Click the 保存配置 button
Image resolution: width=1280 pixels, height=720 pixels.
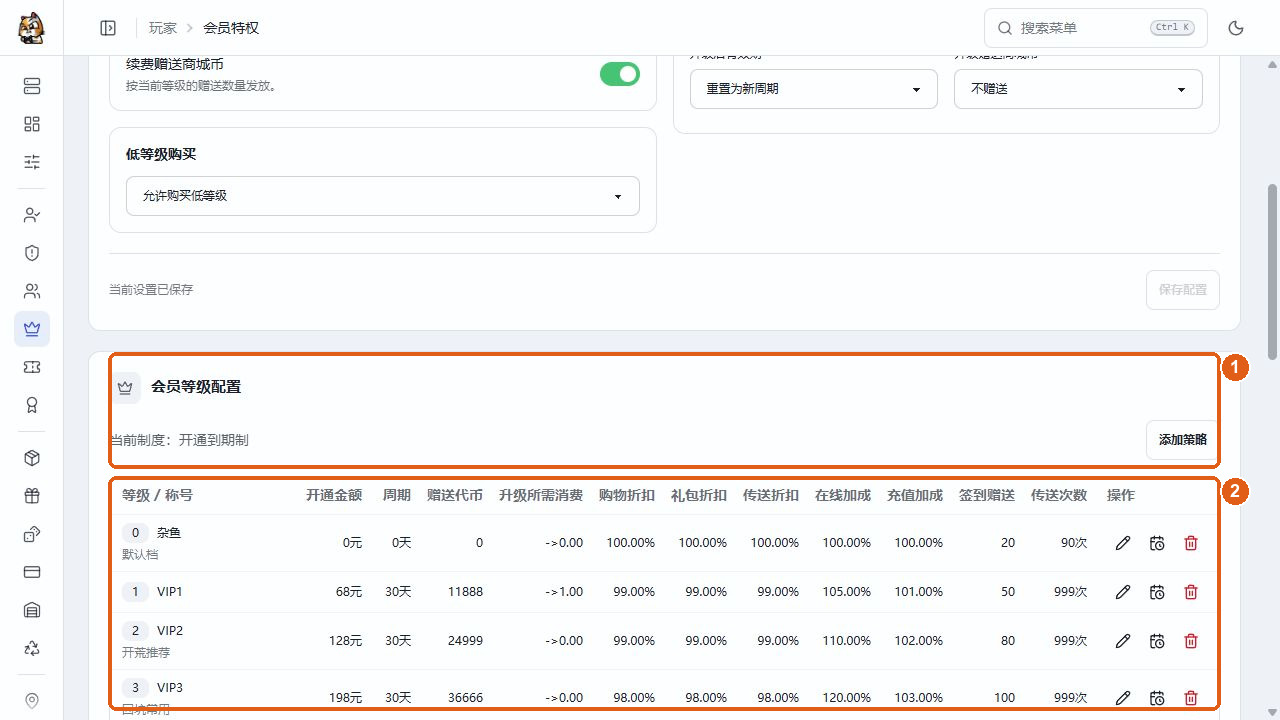pyautogui.click(x=1182, y=290)
